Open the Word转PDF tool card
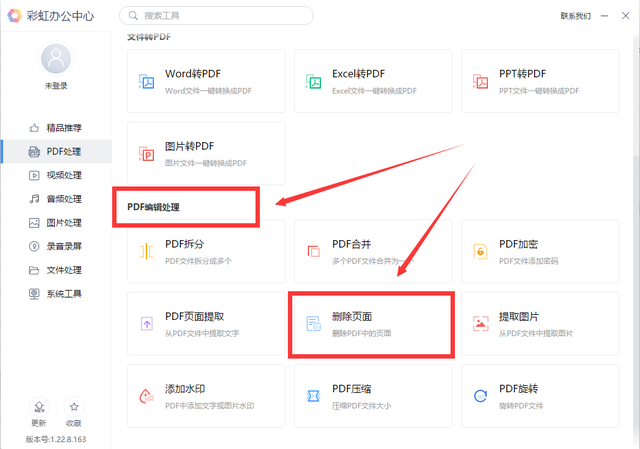The width and height of the screenshot is (640, 449). pyautogui.click(x=206, y=81)
